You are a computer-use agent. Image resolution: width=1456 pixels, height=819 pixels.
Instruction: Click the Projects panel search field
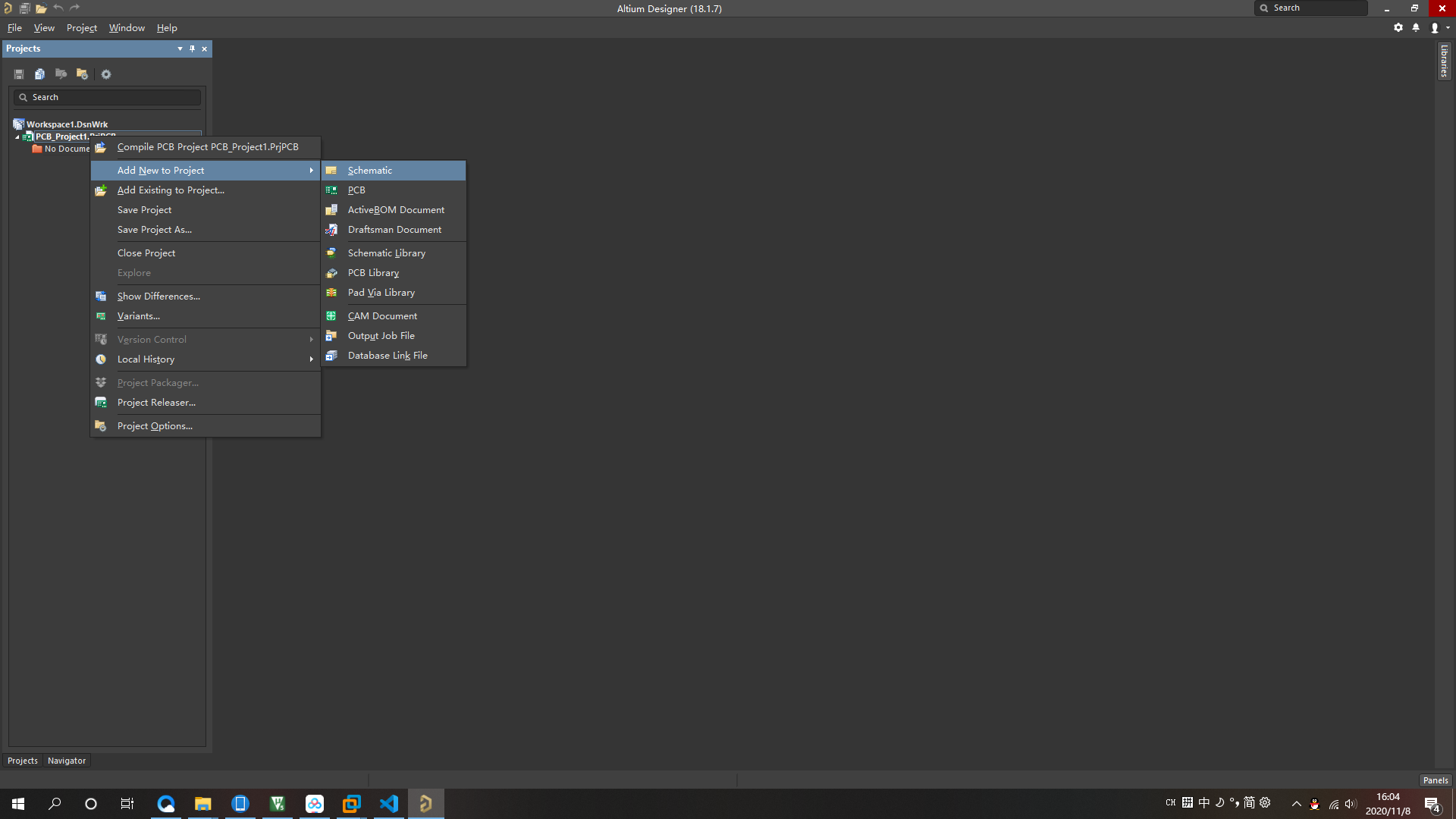112,97
